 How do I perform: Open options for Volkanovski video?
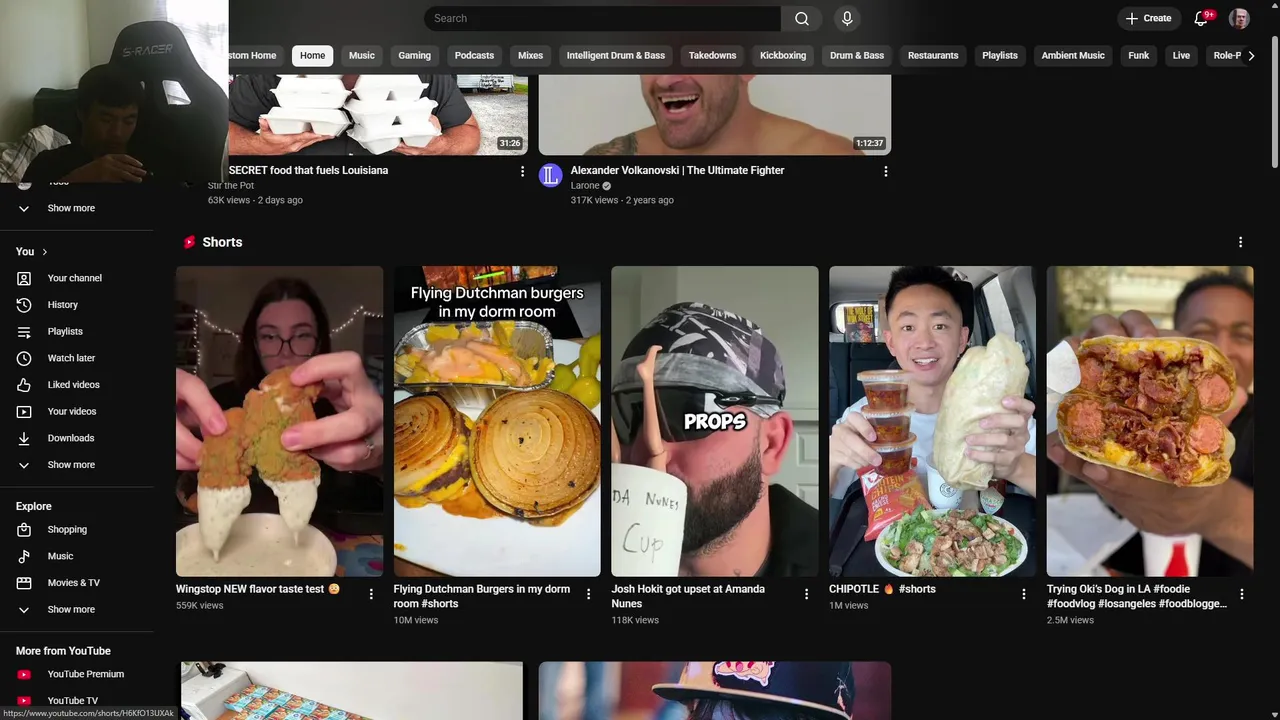[x=885, y=172]
